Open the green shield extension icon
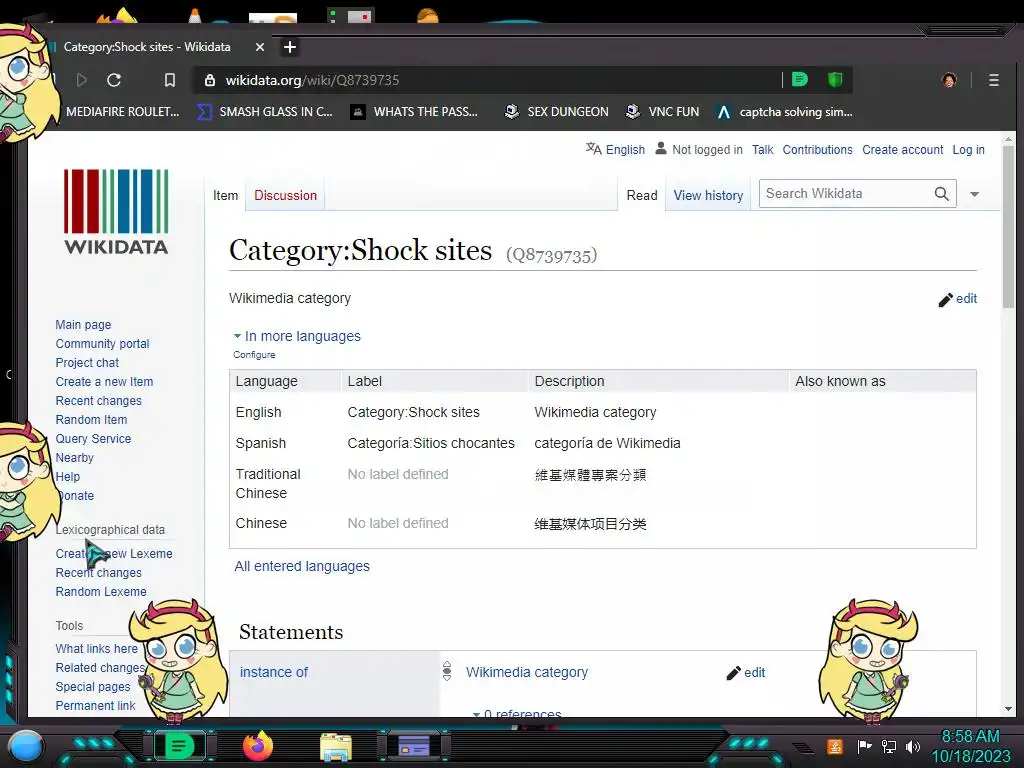 coord(835,80)
